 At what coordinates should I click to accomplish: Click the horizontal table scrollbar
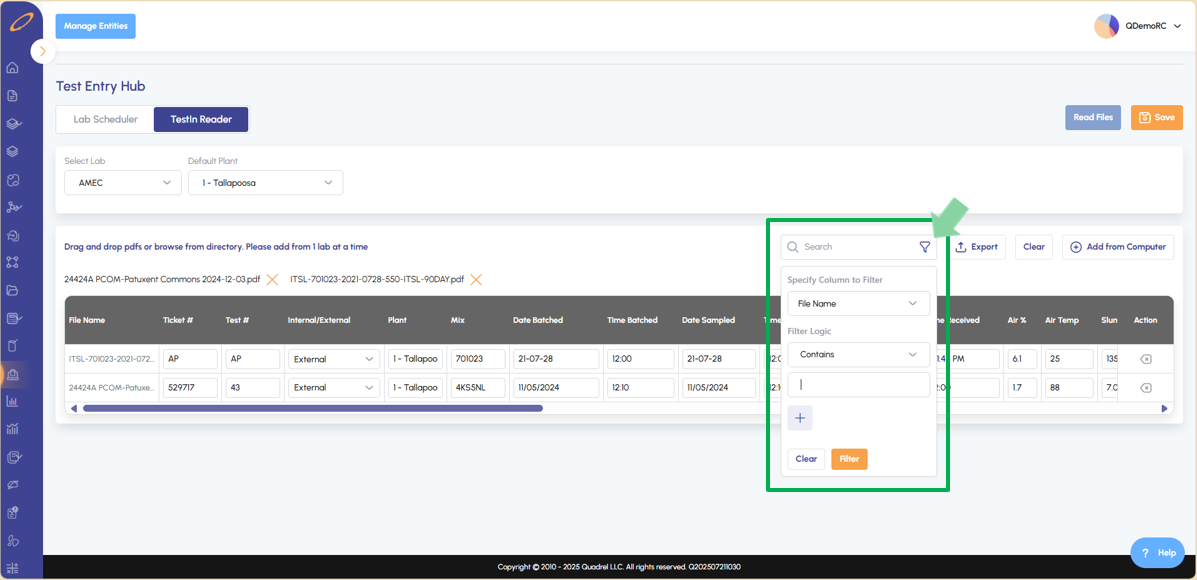tap(312, 408)
